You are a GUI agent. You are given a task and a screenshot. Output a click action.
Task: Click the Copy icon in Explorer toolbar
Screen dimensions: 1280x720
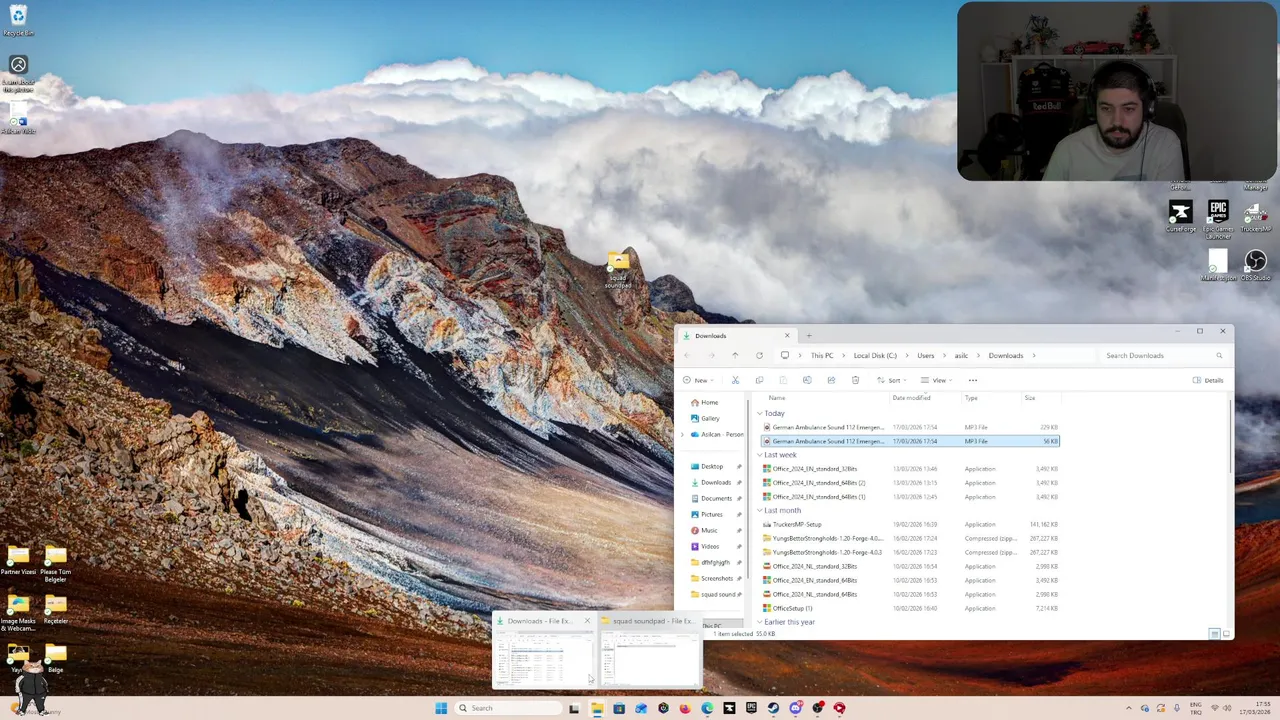click(x=759, y=380)
